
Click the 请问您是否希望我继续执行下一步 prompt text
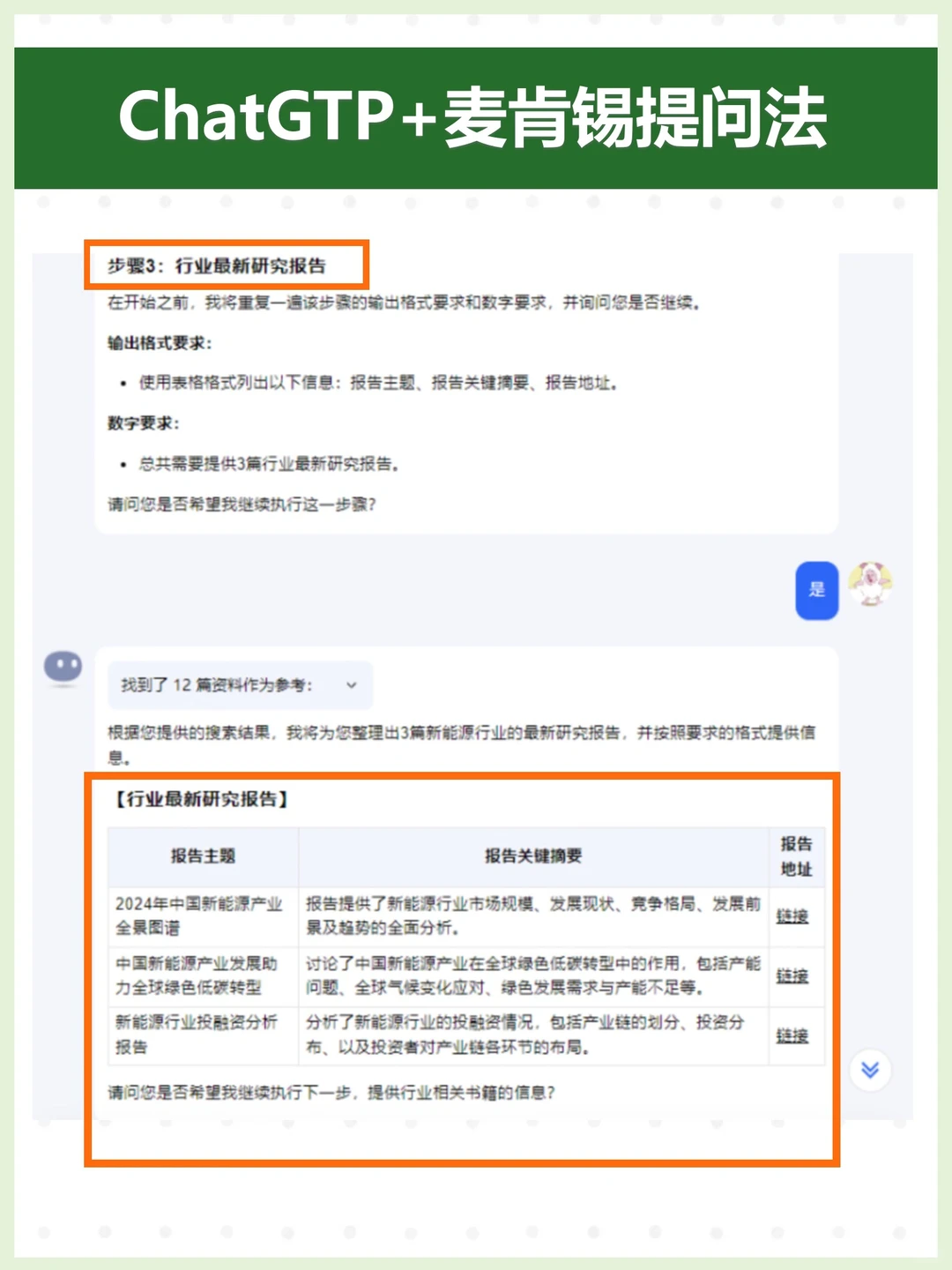point(331,1093)
